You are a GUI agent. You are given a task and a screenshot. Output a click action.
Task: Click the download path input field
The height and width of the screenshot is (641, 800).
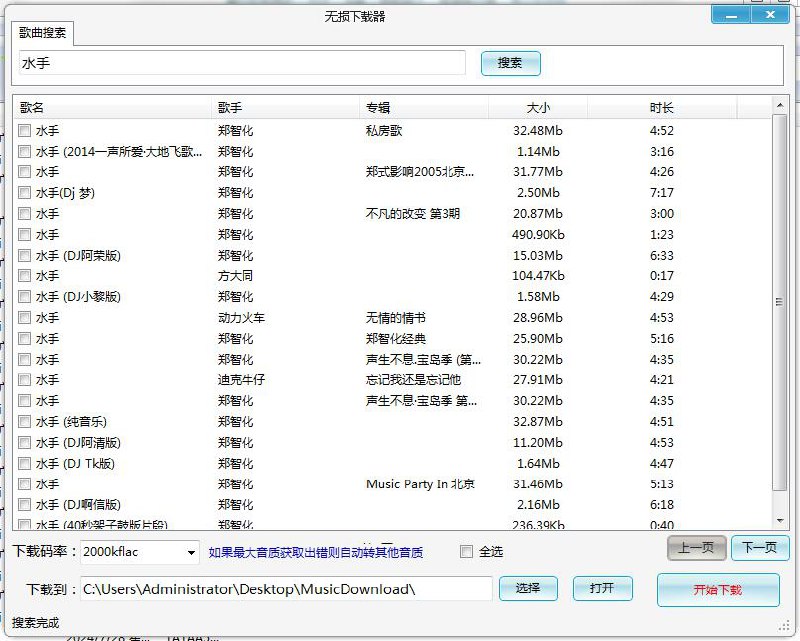(x=300, y=589)
